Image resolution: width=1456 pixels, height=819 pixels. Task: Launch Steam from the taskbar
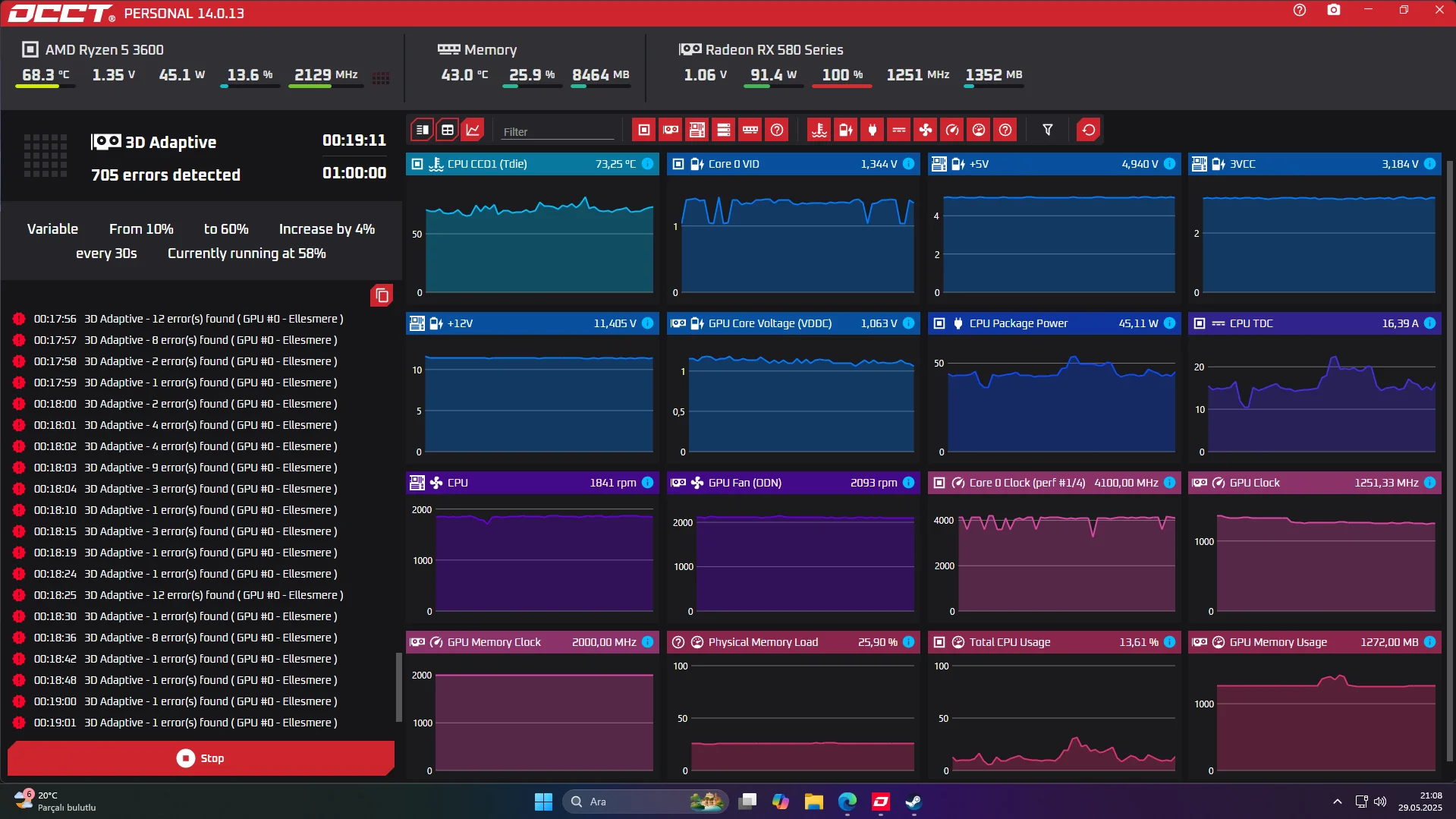tap(914, 802)
